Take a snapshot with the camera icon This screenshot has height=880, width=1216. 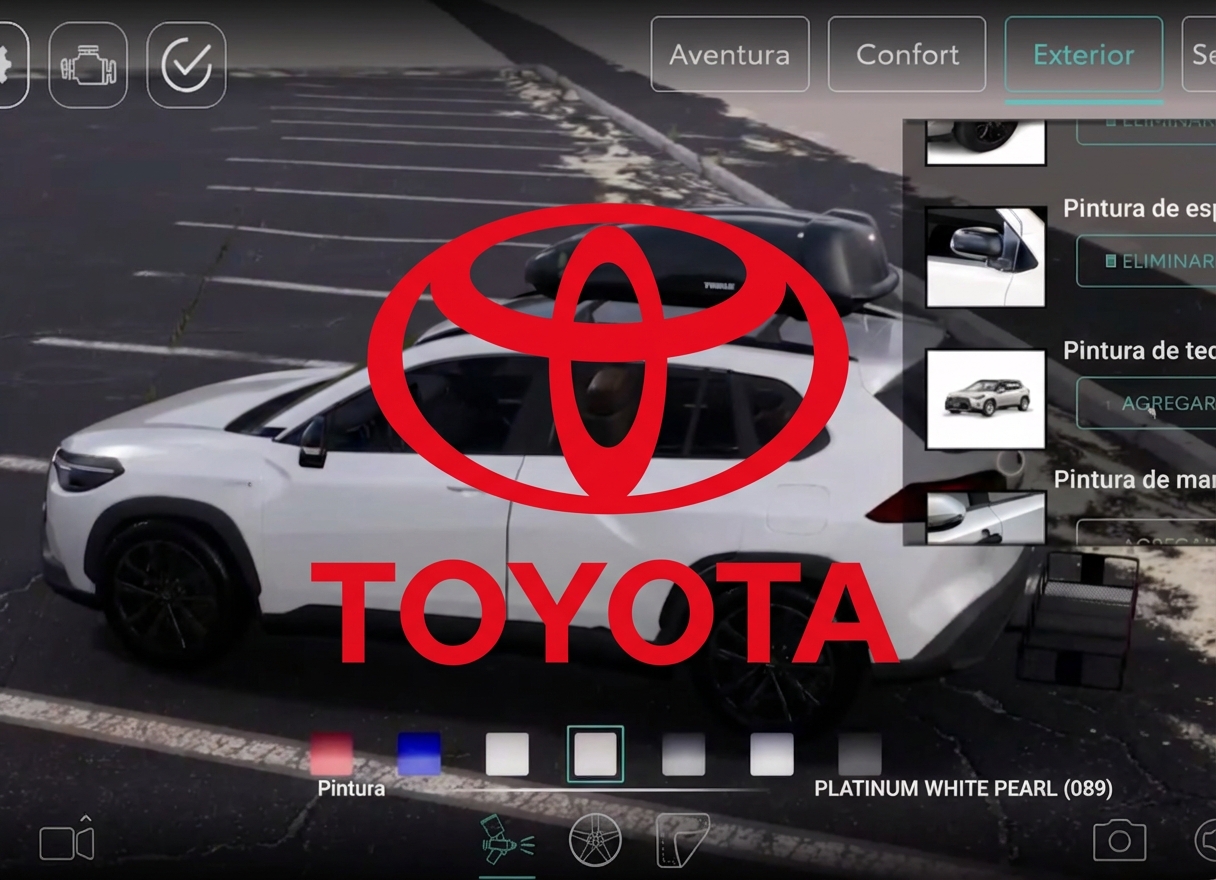pyautogui.click(x=1119, y=840)
